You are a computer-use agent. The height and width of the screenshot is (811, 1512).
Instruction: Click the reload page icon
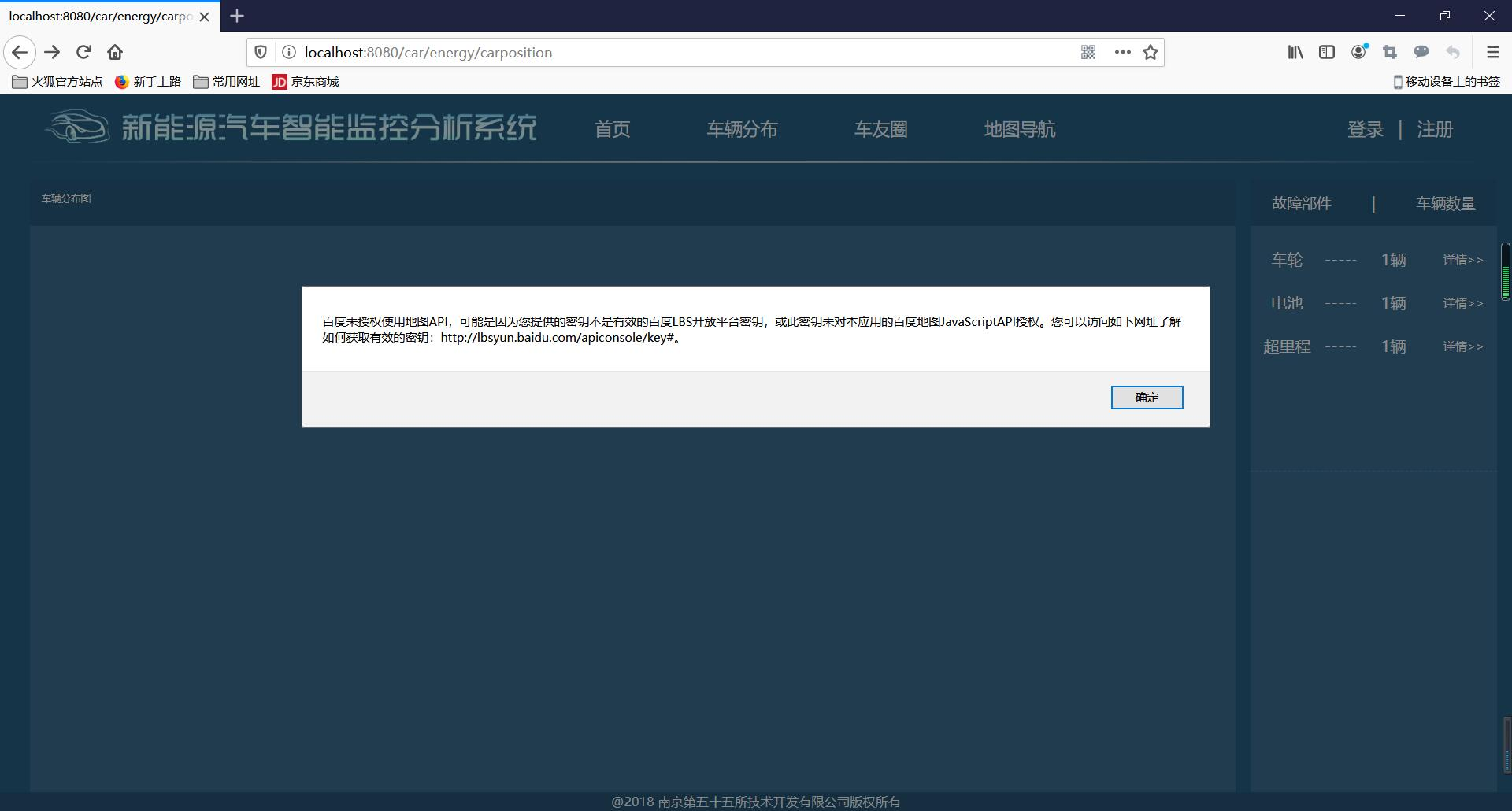pos(83,52)
